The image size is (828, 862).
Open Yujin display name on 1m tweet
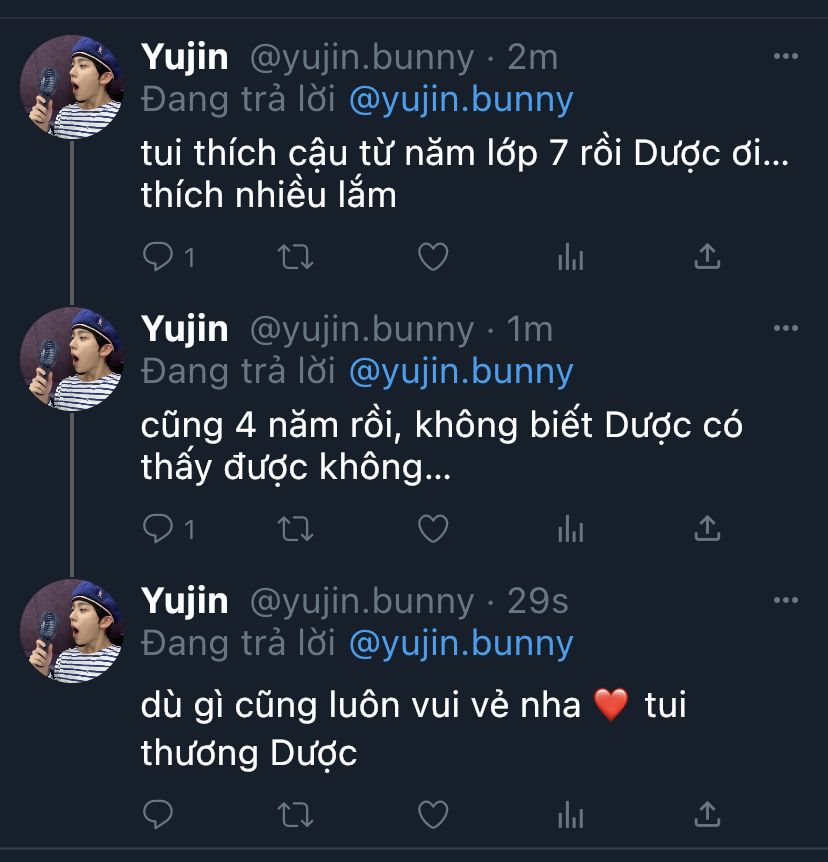pyautogui.click(x=184, y=329)
